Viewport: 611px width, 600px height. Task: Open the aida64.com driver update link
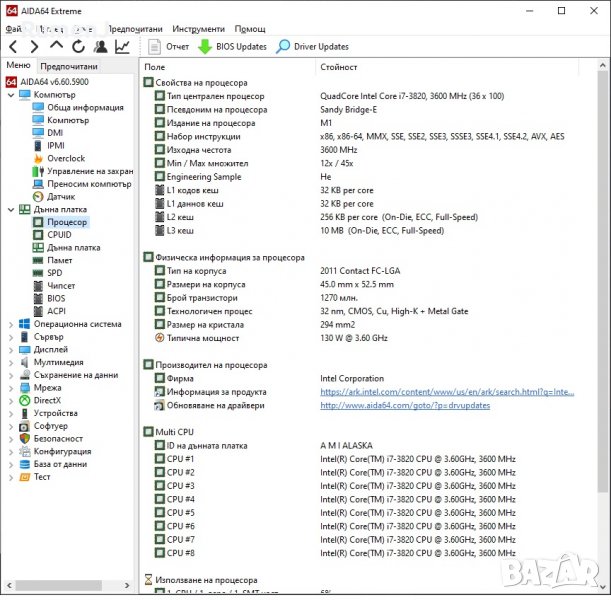click(x=405, y=406)
